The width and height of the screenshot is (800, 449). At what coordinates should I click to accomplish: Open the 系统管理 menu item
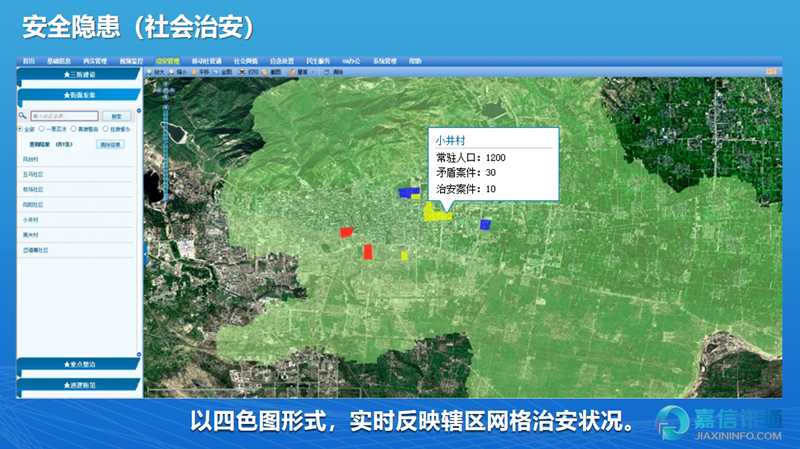pyautogui.click(x=385, y=61)
